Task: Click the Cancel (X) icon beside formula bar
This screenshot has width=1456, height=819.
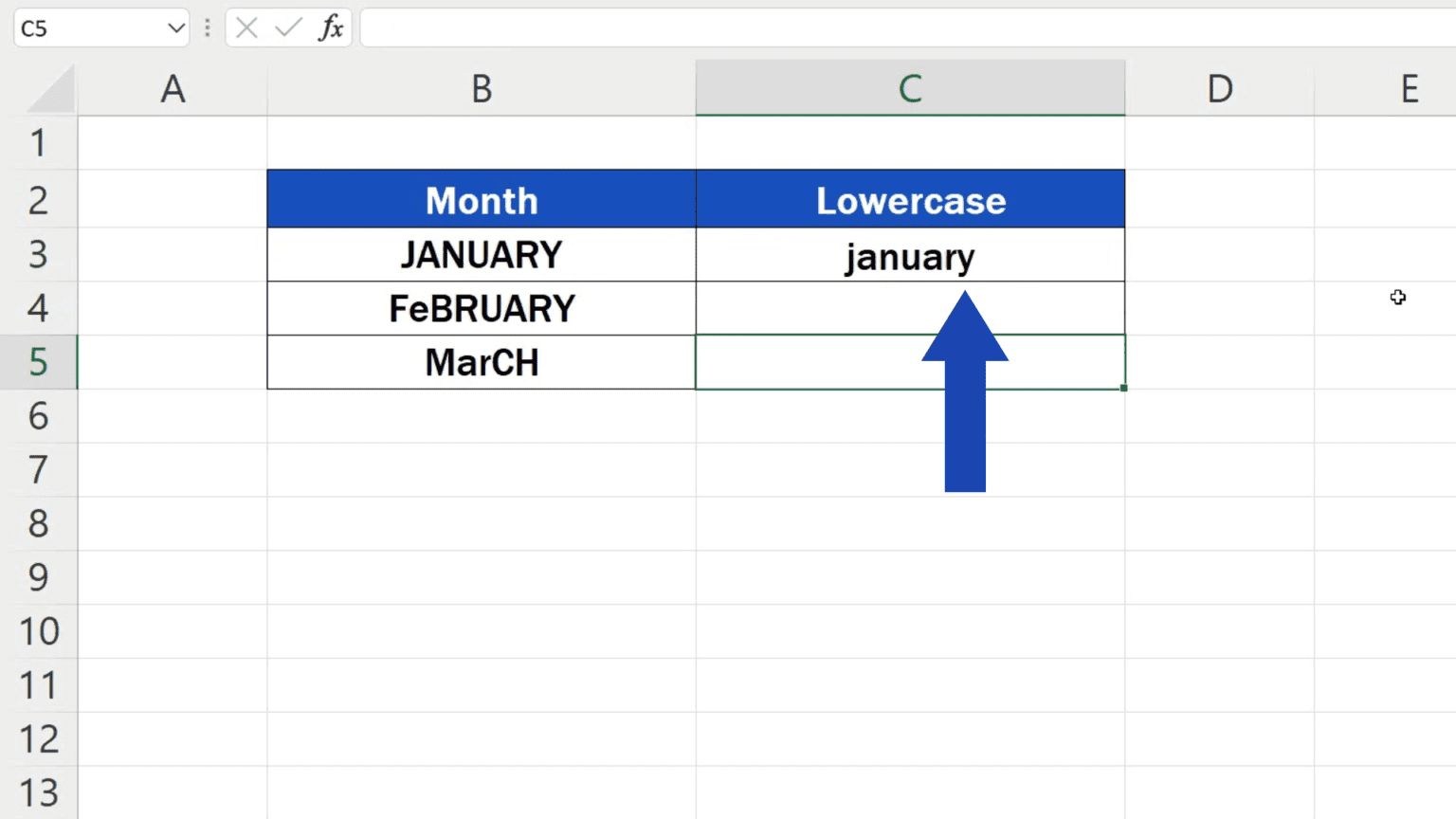Action: (246, 27)
